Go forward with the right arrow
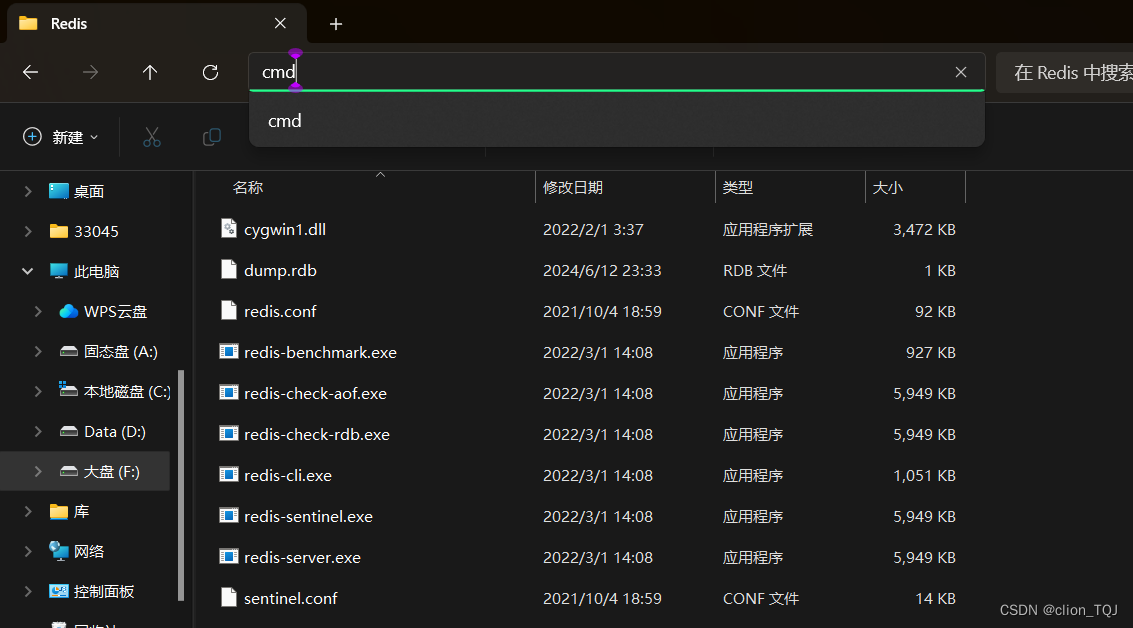 [x=90, y=72]
